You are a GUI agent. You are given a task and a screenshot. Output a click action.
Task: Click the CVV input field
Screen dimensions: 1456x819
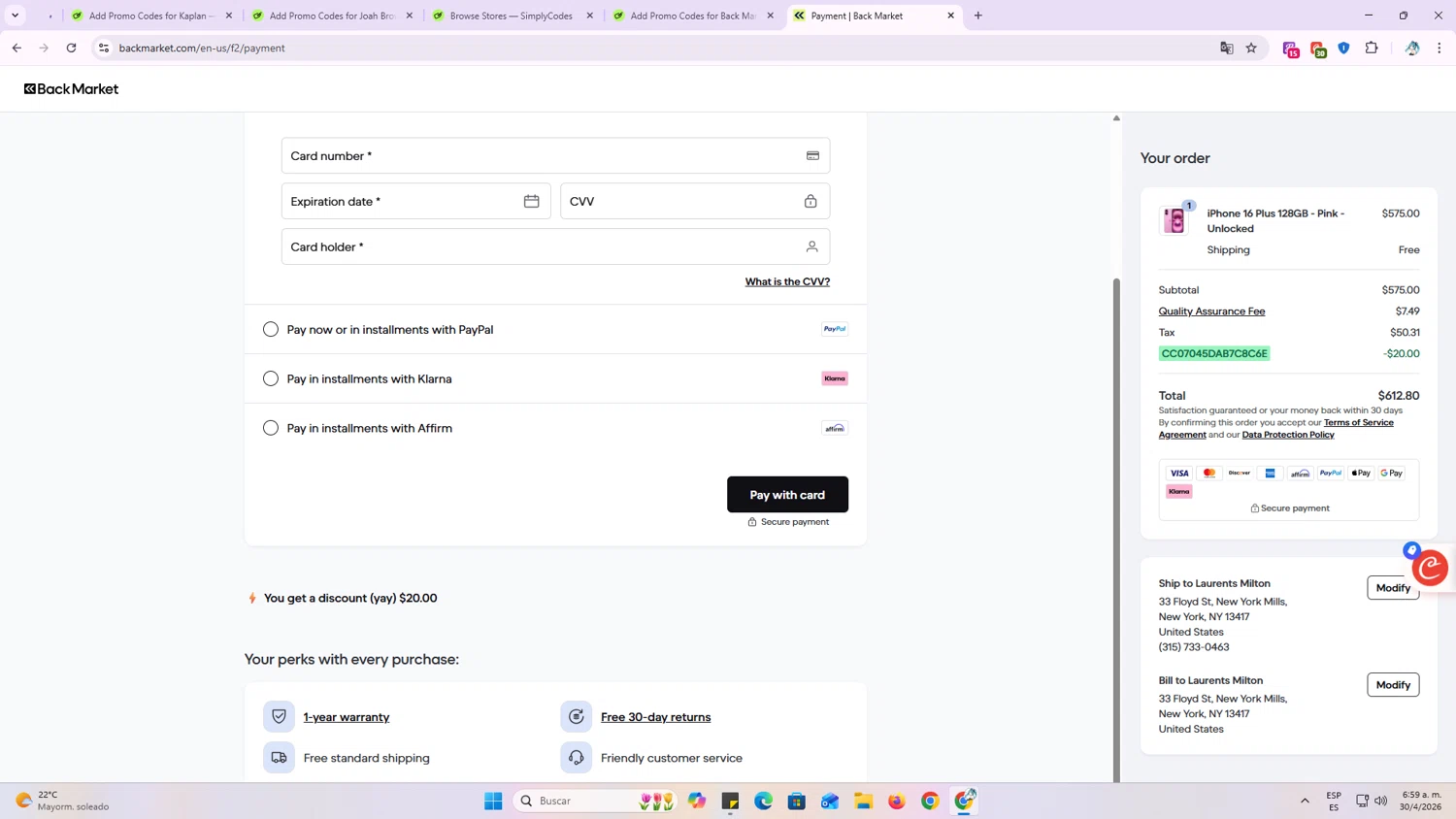695,201
